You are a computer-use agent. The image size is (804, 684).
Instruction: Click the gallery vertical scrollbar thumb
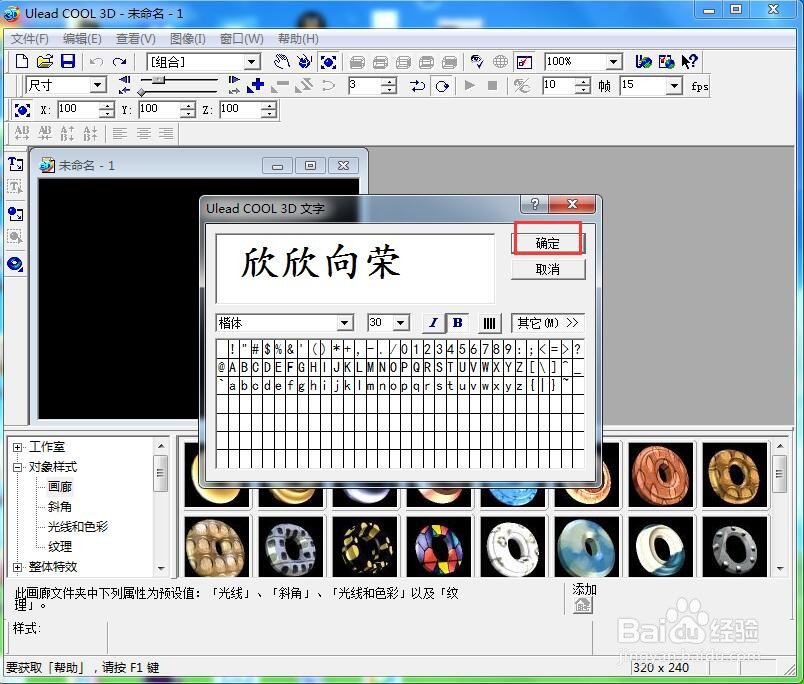point(779,473)
